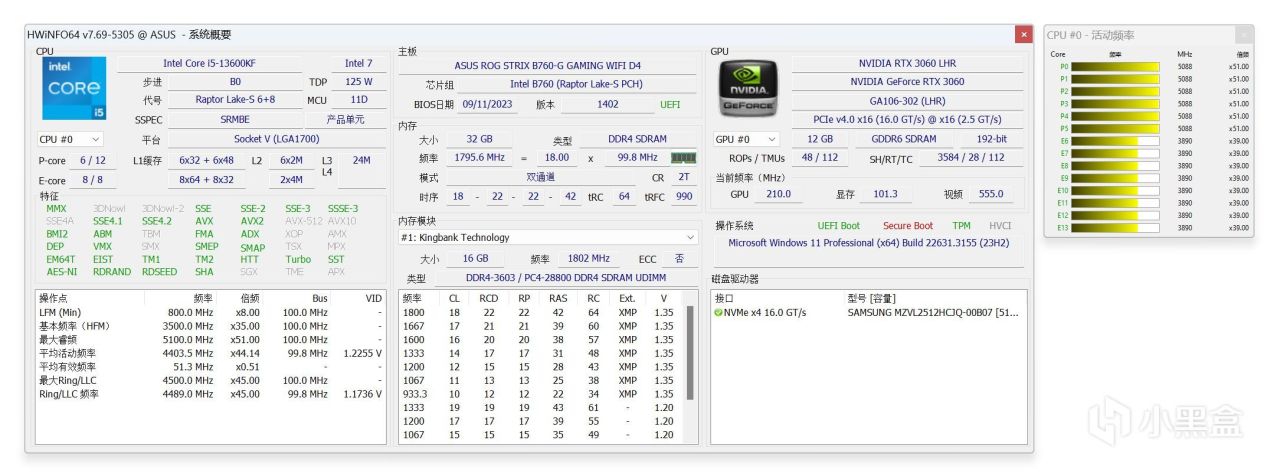The height and width of the screenshot is (476, 1280).
Task: Expand the #1: Kingbank Technology memory module dropdown
Action: coord(548,238)
